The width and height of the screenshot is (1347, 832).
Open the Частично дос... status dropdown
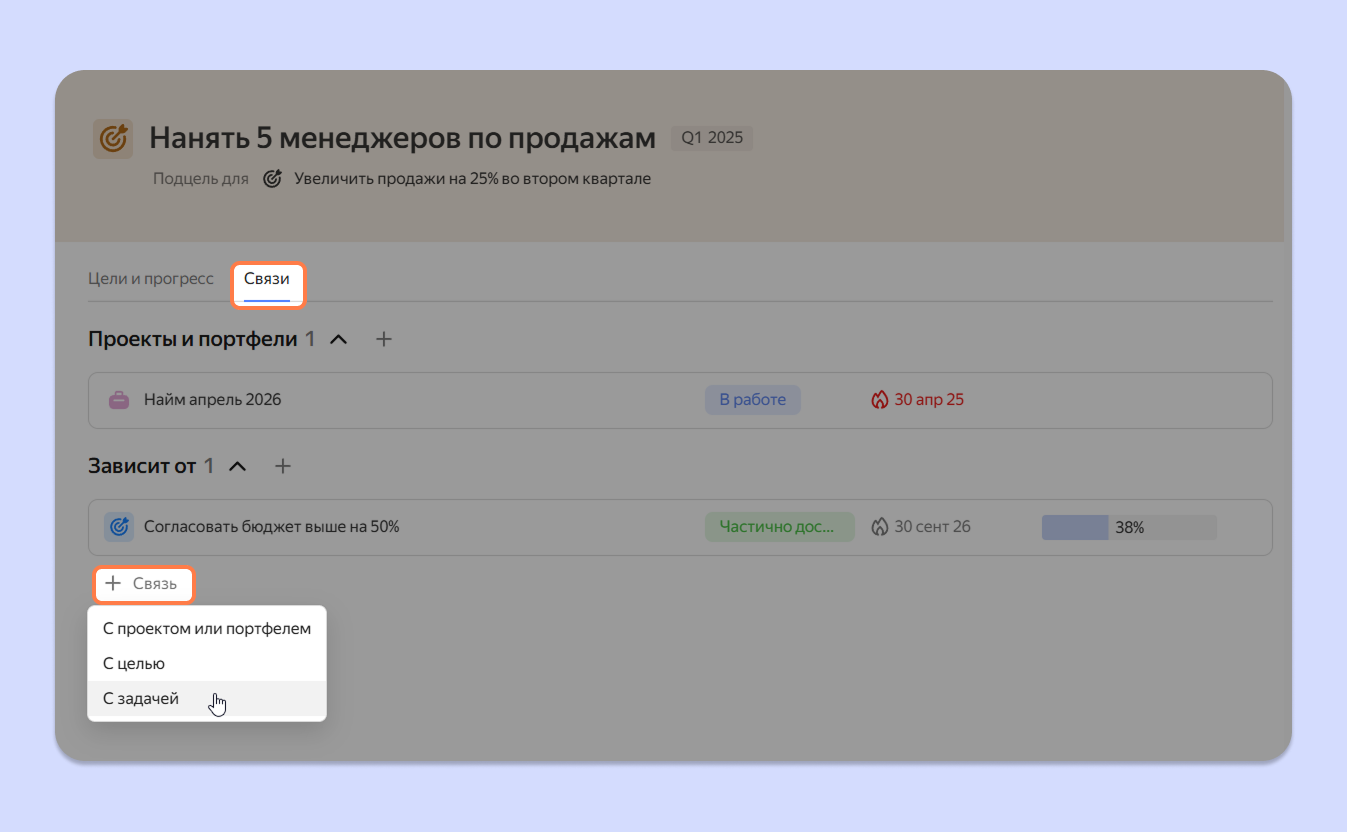click(x=779, y=527)
